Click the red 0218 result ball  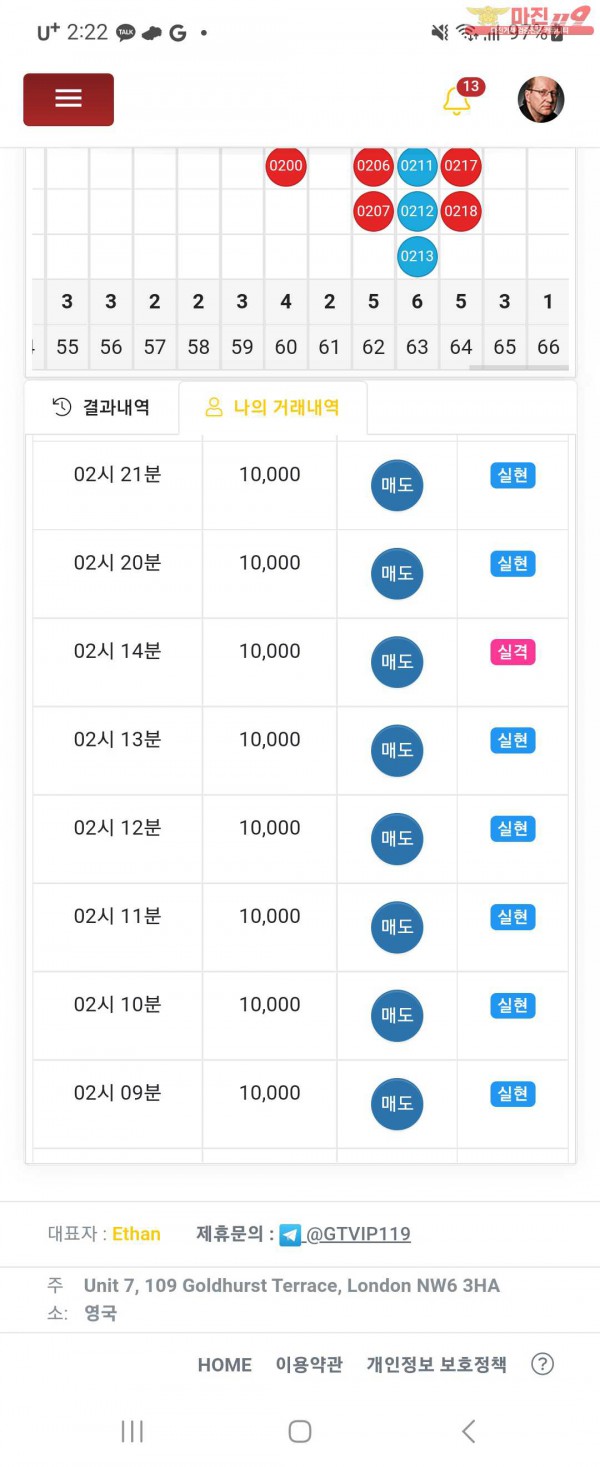coord(461,211)
